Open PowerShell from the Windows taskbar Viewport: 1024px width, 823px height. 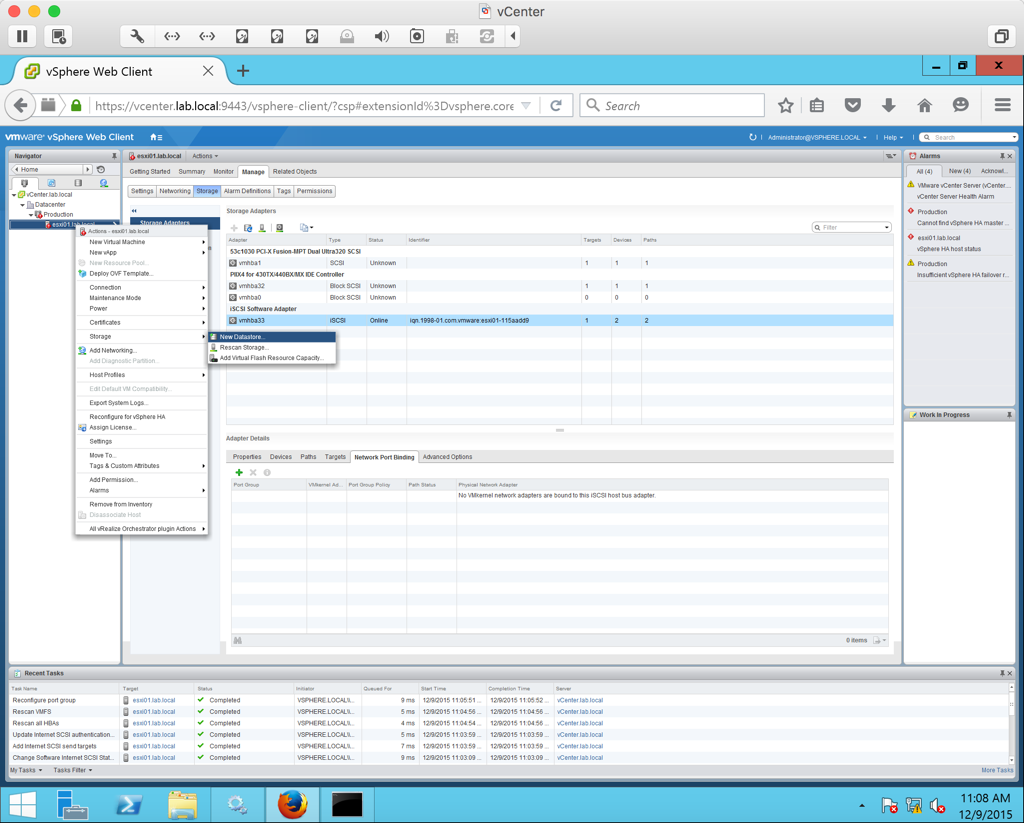127,804
